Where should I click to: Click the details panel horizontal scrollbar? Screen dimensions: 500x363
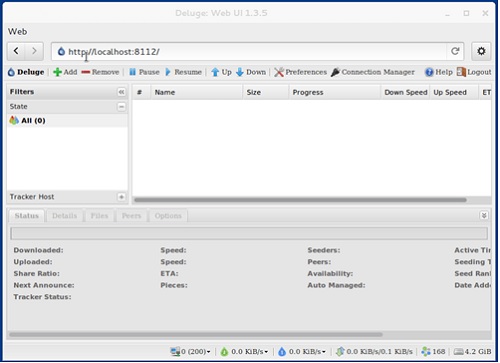(x=196, y=334)
